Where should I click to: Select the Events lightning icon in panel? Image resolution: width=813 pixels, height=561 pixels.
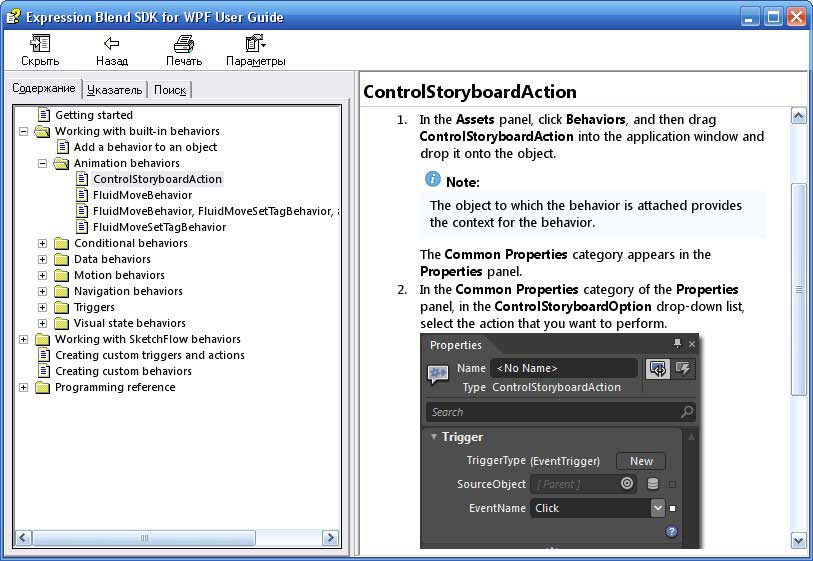point(683,369)
